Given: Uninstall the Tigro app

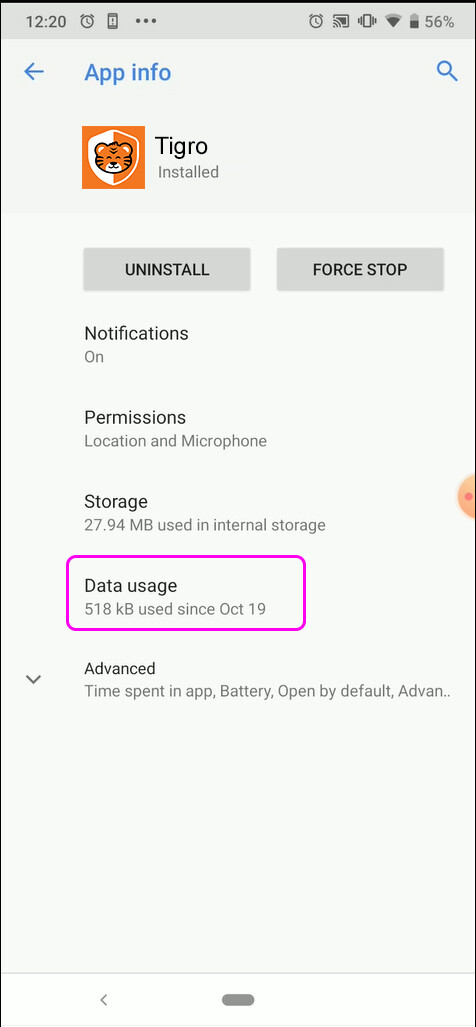Looking at the screenshot, I should point(167,269).
